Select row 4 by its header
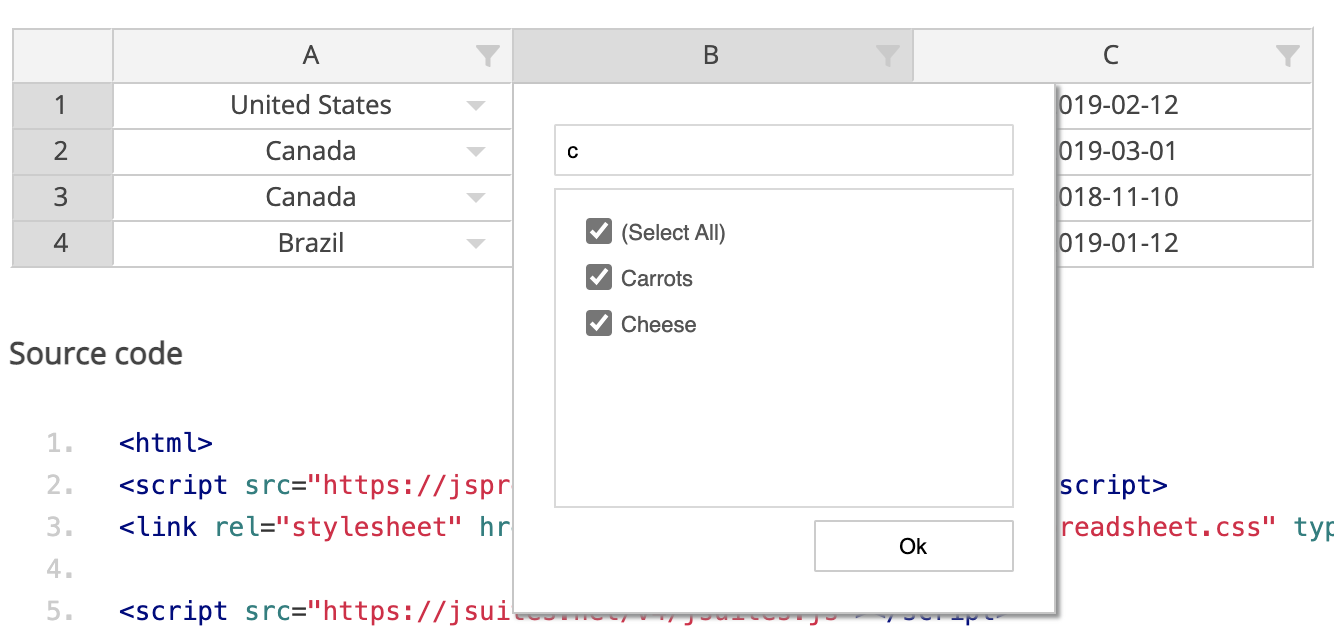 61,243
